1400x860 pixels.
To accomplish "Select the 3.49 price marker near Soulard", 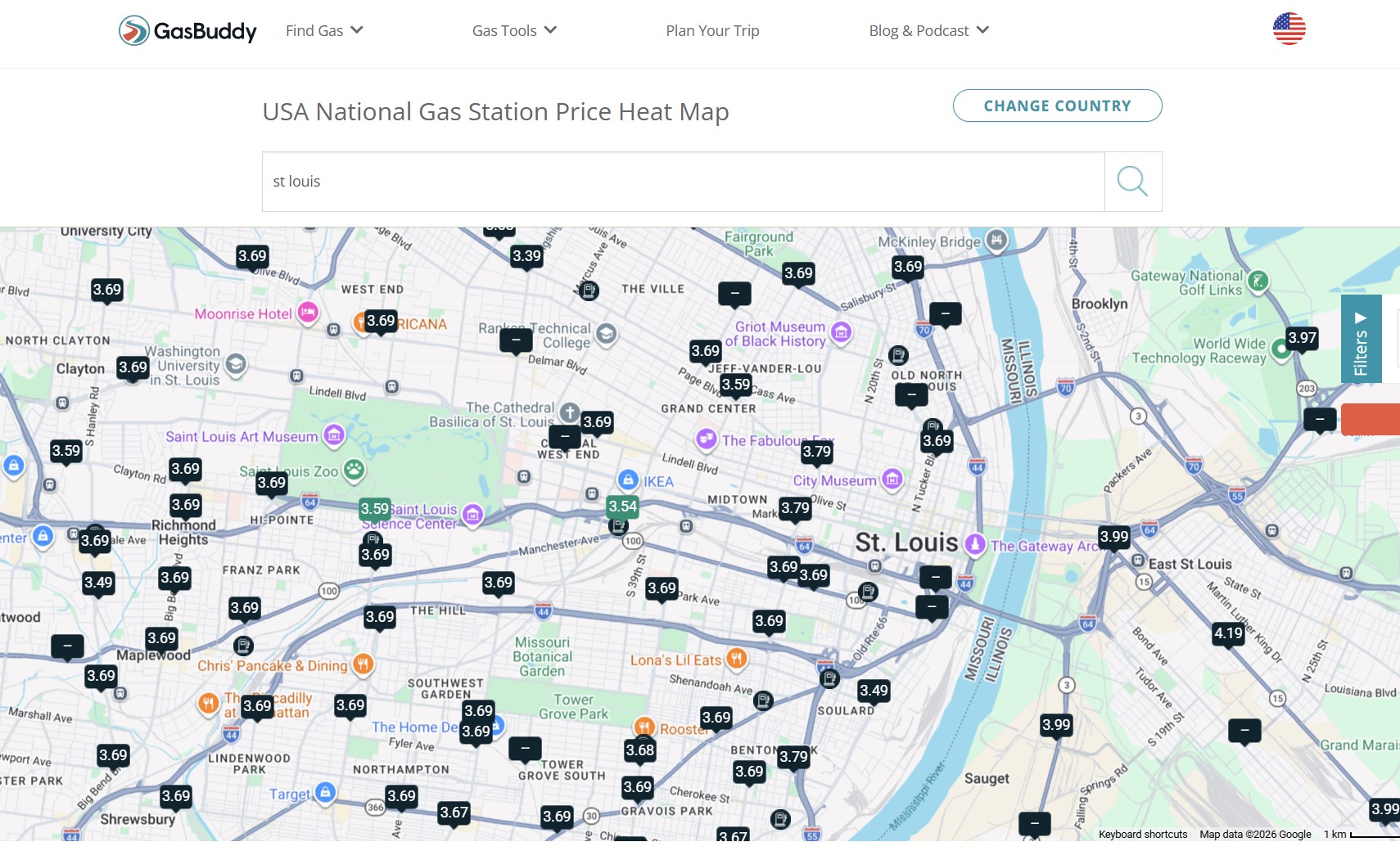I will tap(874, 691).
